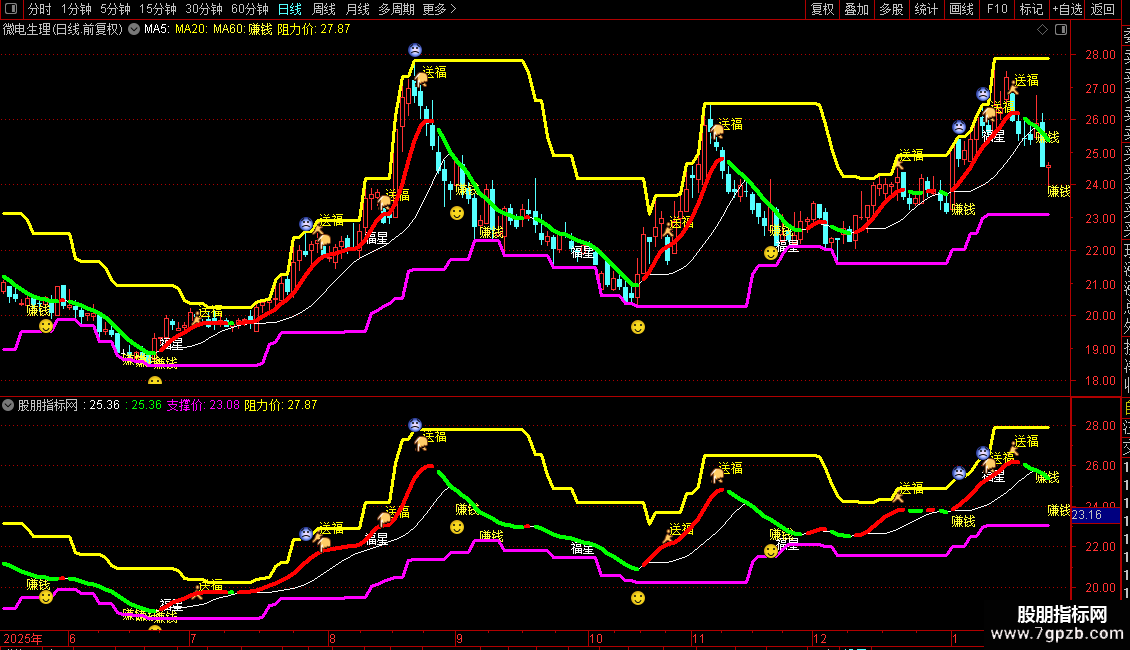Click the 微电生理(日线.前复权) chart title
Screen dimensions: 1130x650
click(63, 30)
